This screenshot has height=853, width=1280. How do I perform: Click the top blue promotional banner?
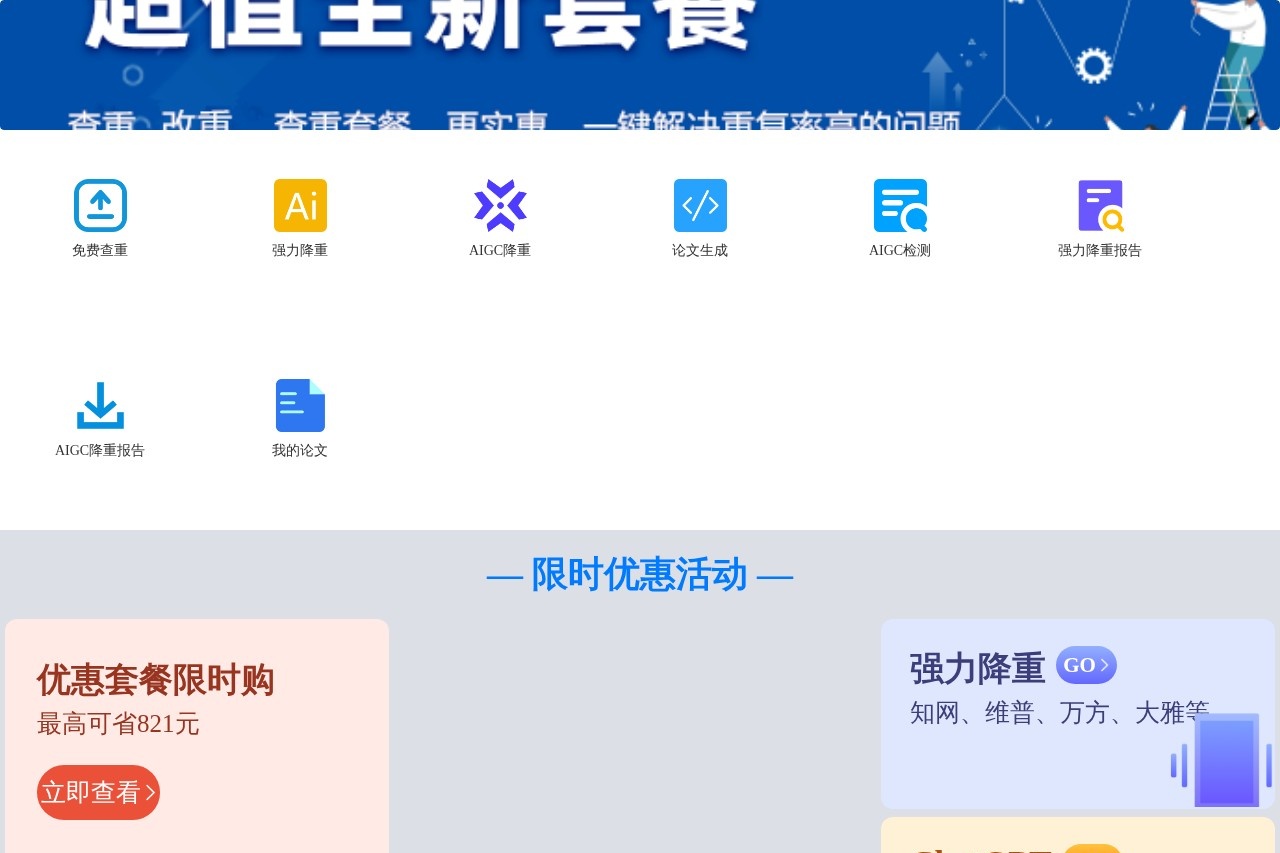(x=640, y=65)
